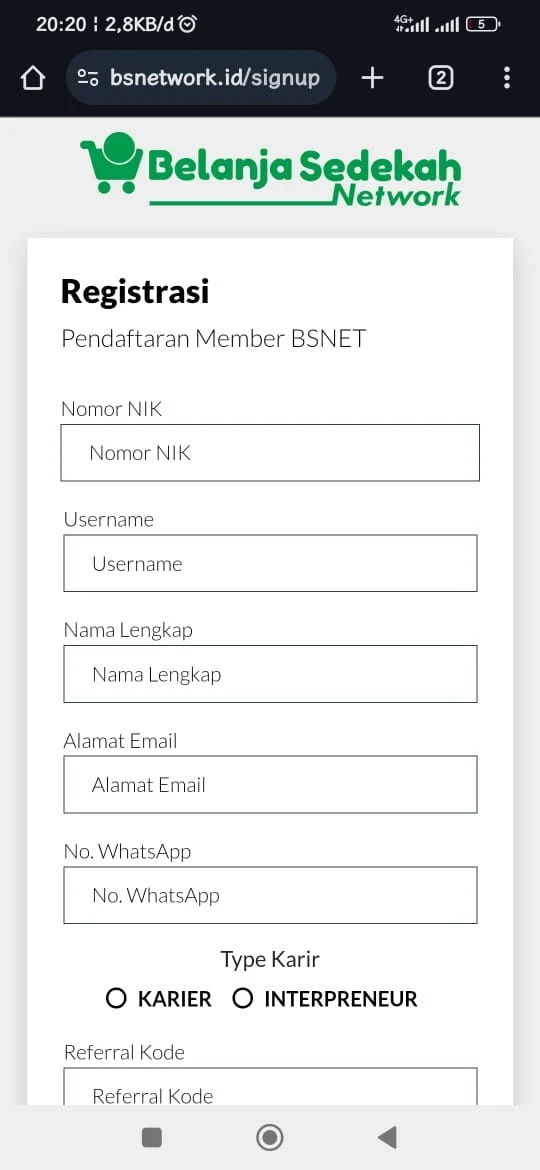Click the Belanja Sedekah Network title text

[x=304, y=178]
